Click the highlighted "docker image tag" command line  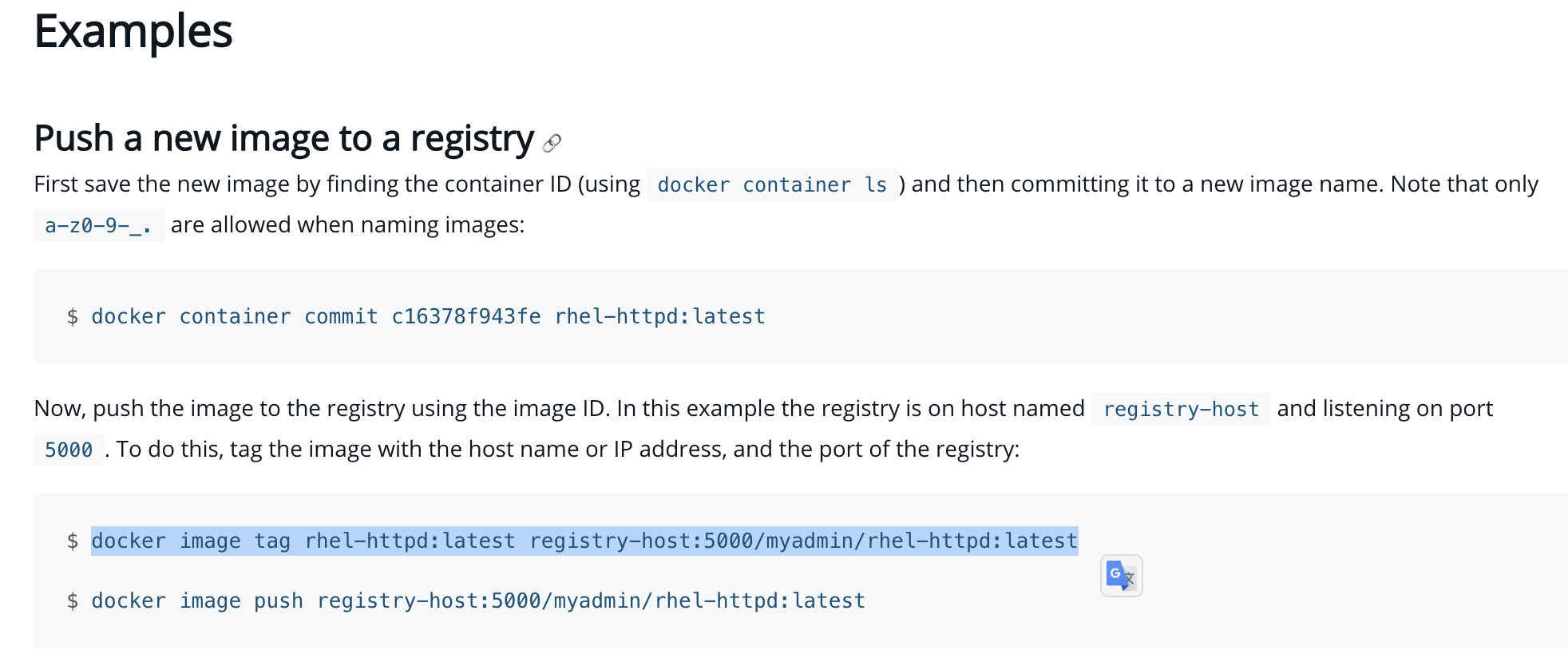pyautogui.click(x=584, y=541)
